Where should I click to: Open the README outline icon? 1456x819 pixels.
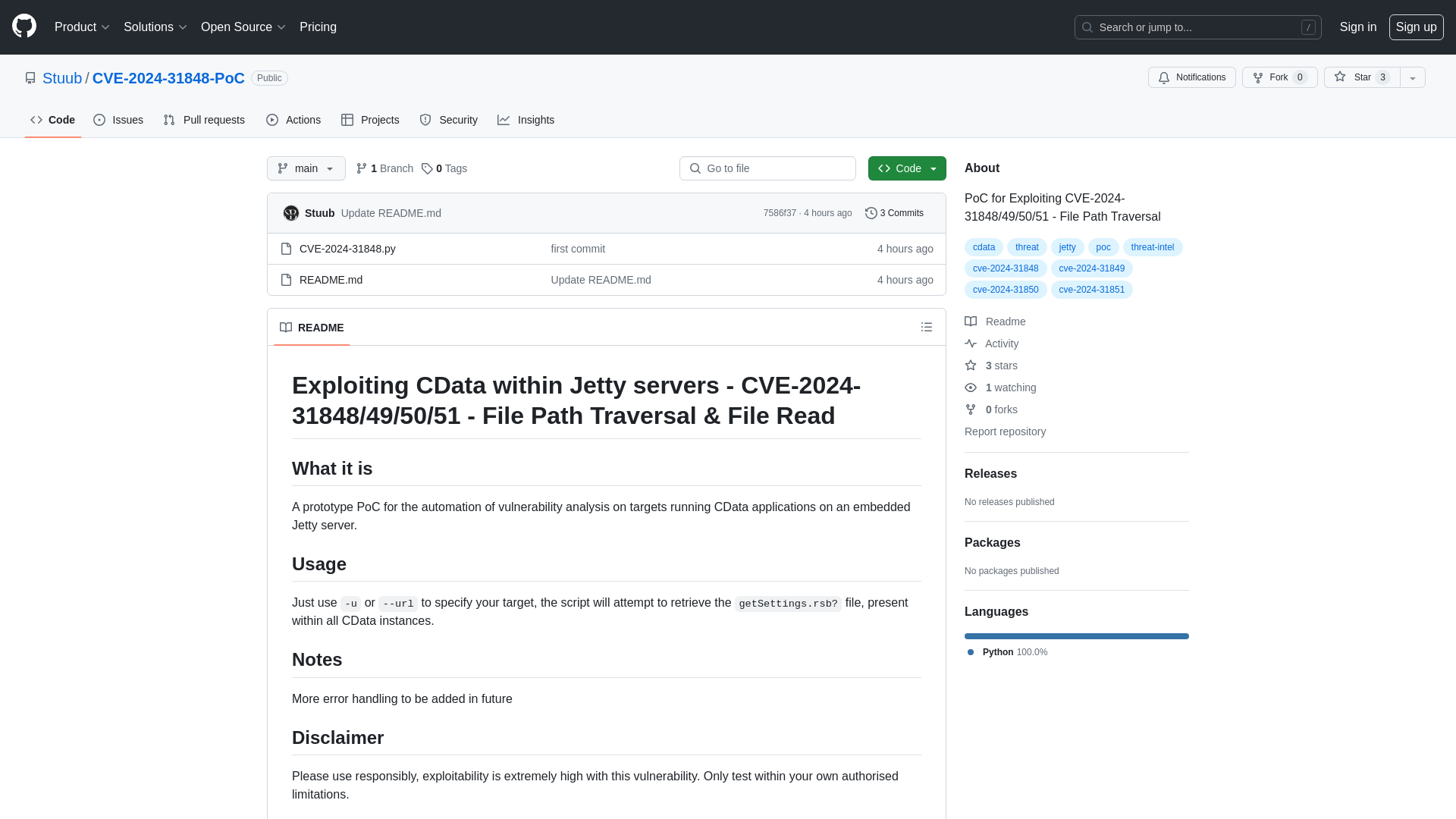coord(927,328)
